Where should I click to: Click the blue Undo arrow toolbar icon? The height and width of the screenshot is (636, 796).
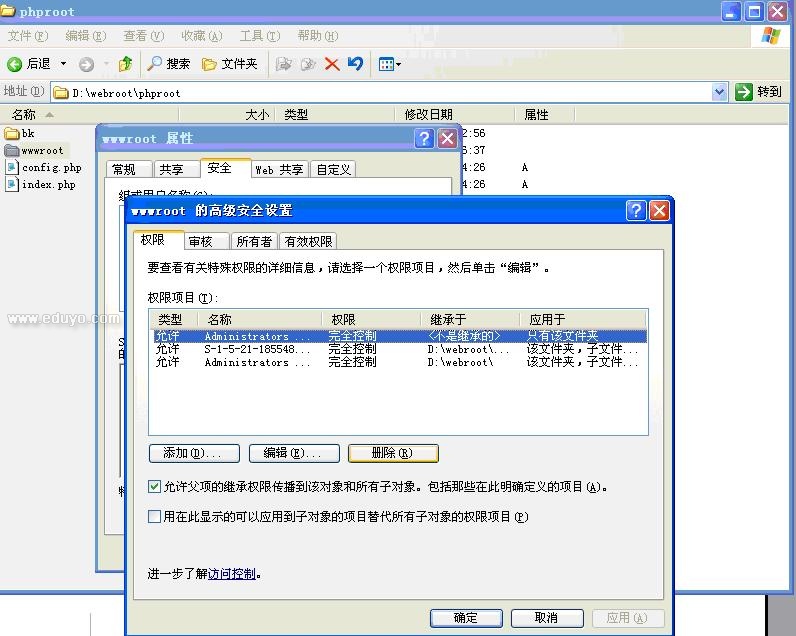[355, 64]
